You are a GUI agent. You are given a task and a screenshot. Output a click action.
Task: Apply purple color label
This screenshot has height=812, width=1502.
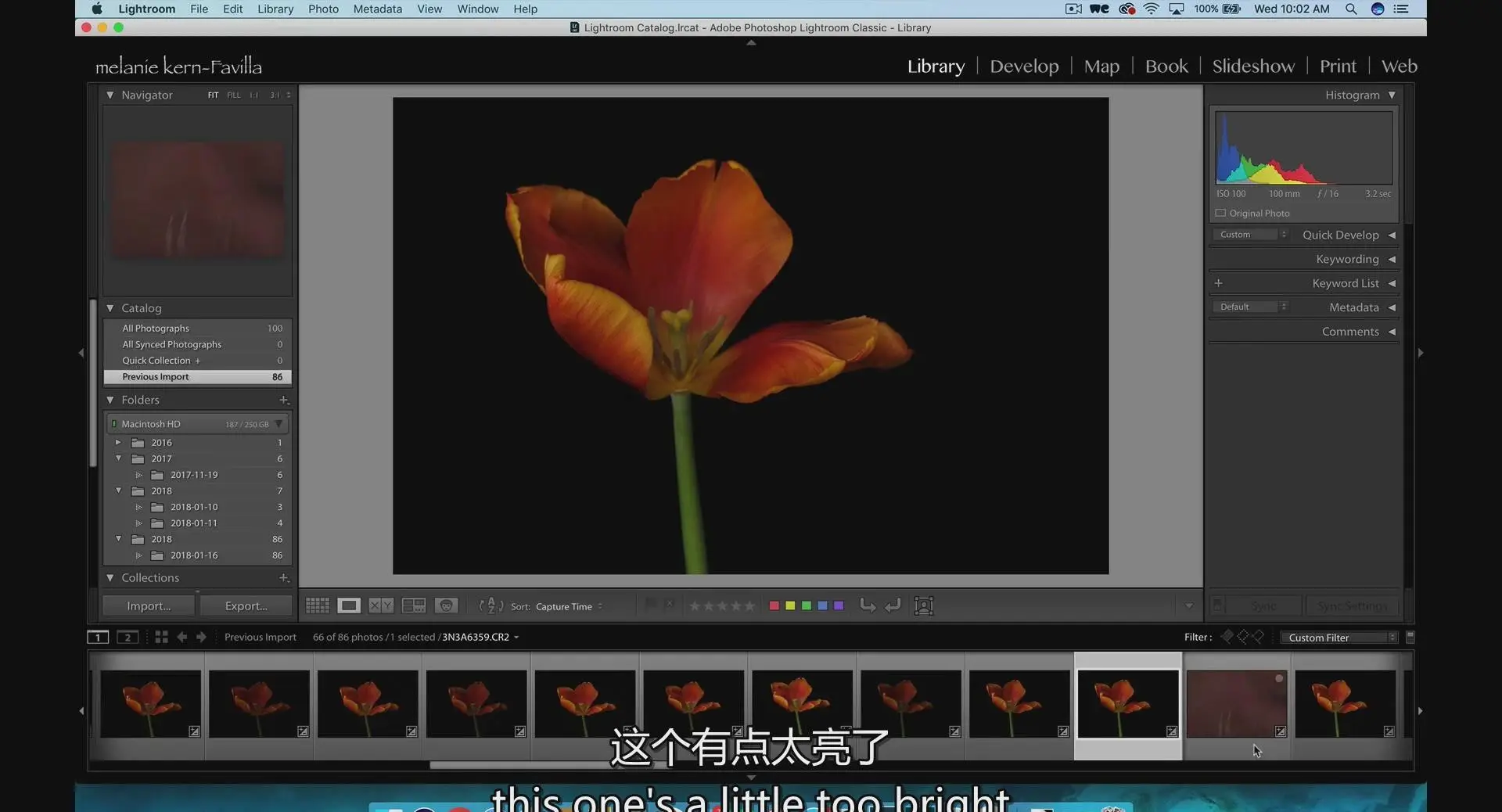(x=839, y=605)
